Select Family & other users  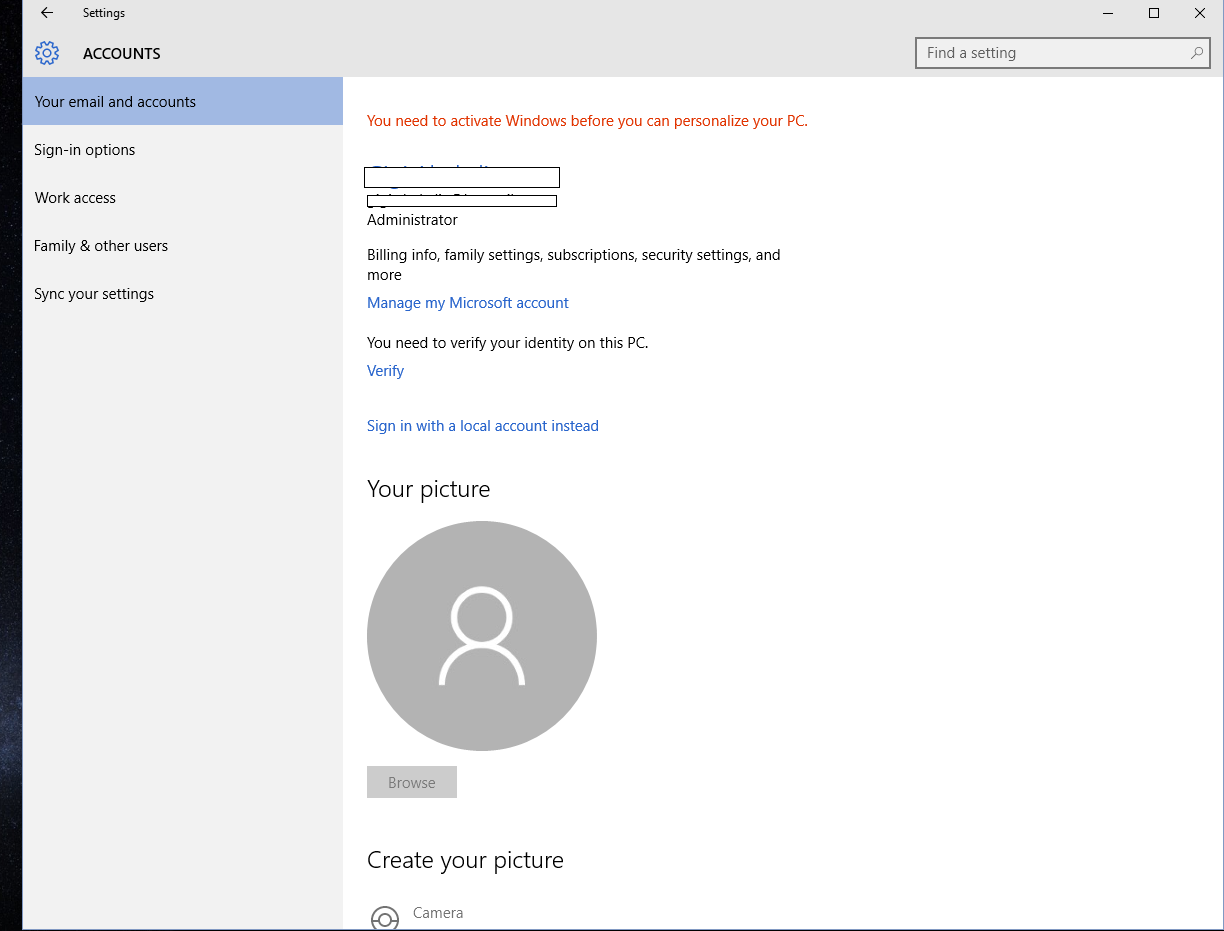100,245
